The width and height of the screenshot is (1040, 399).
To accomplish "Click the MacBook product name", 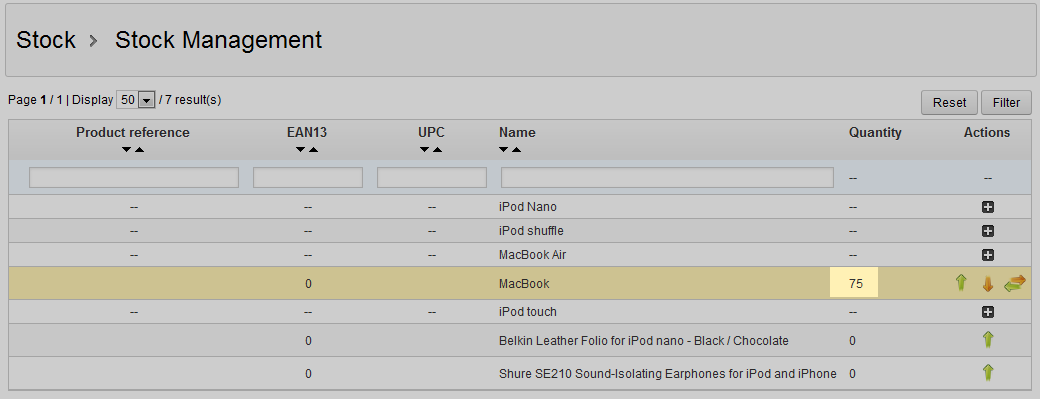I will [524, 284].
